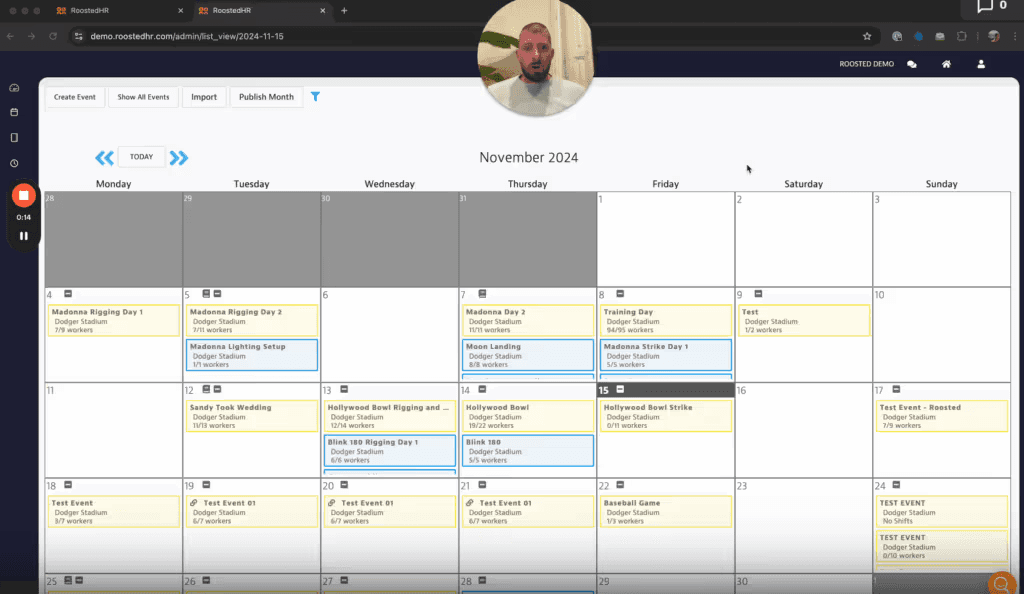Collapse day 18 with its minus icon
Viewport: 1024px width, 594px height.
click(68, 485)
